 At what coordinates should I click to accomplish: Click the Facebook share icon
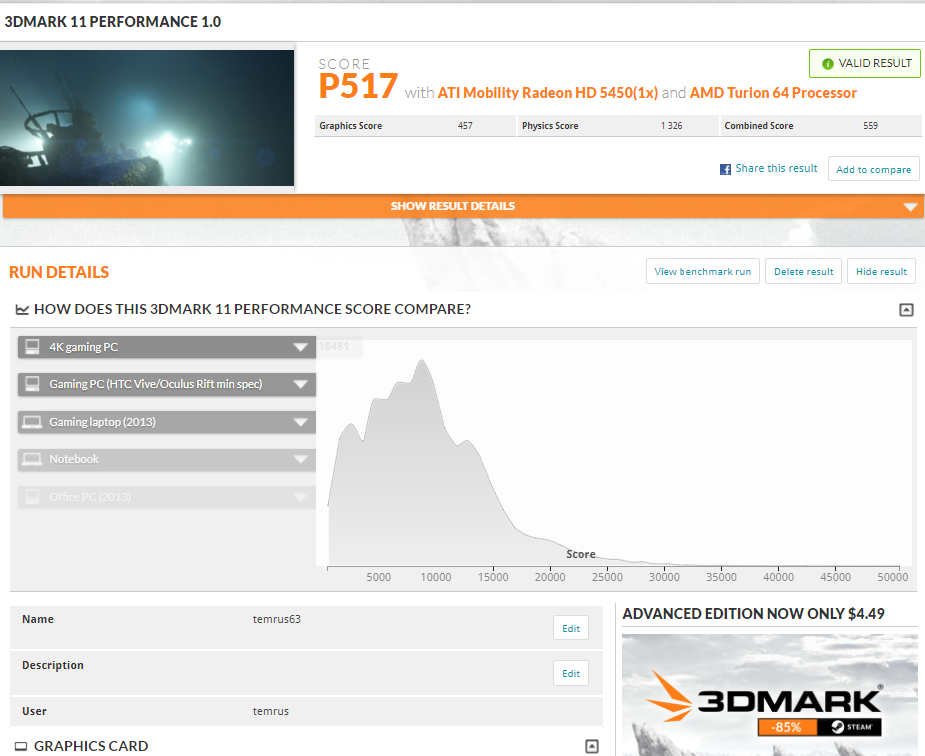click(x=725, y=169)
